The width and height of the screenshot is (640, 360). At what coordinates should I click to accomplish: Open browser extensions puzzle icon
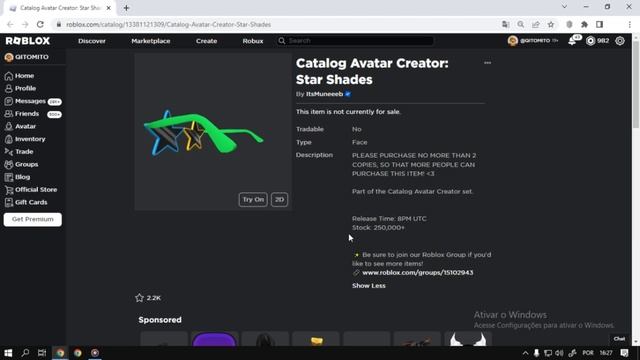coord(584,24)
